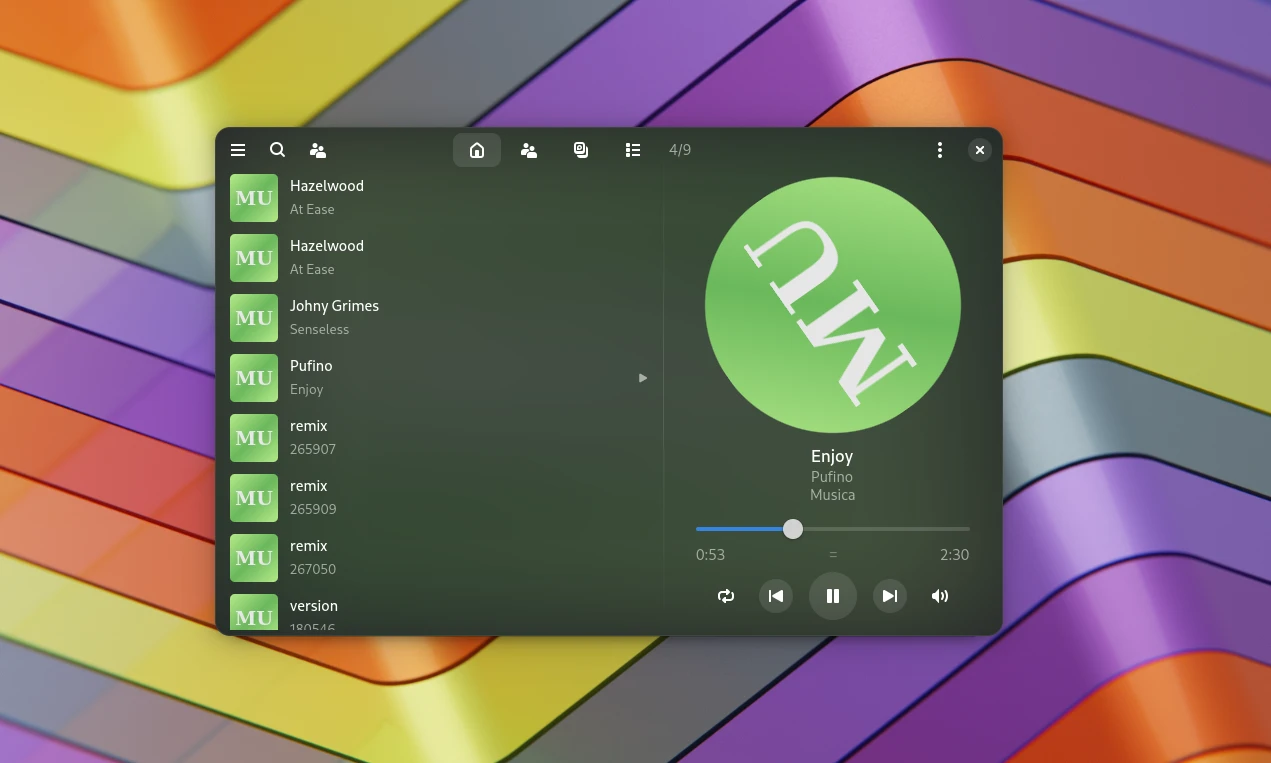Image resolution: width=1271 pixels, height=763 pixels.
Task: Open the playlist queue view
Action: (633, 150)
